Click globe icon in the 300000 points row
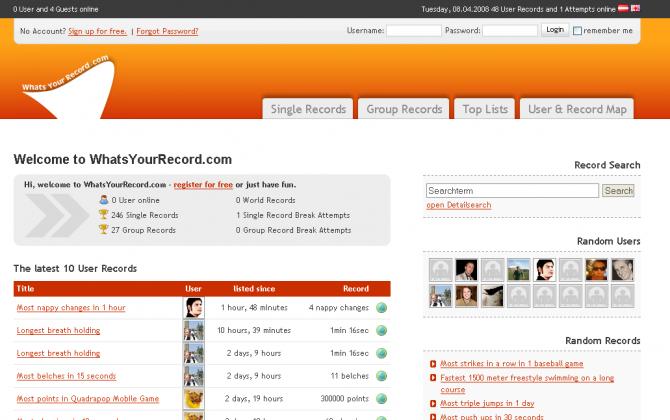Image resolution: width=670 pixels, height=420 pixels. click(x=381, y=399)
